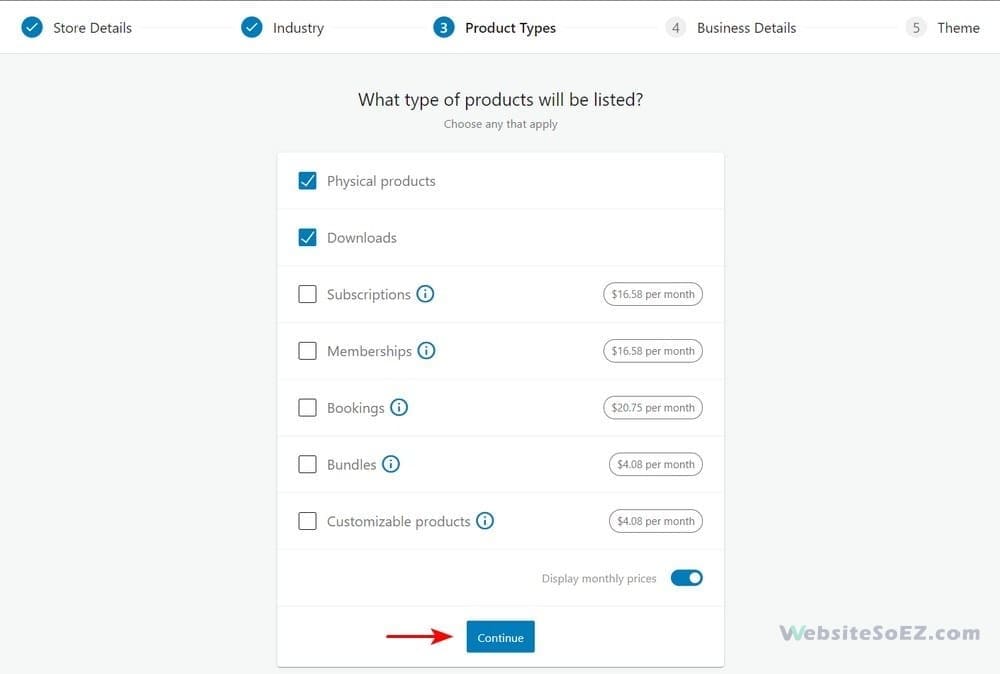Click the Bookings $20.75 per month badge
The width and height of the screenshot is (1000, 674).
tap(652, 407)
